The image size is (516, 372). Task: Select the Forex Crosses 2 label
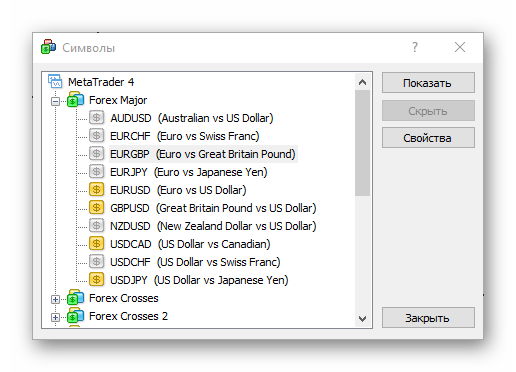128,316
